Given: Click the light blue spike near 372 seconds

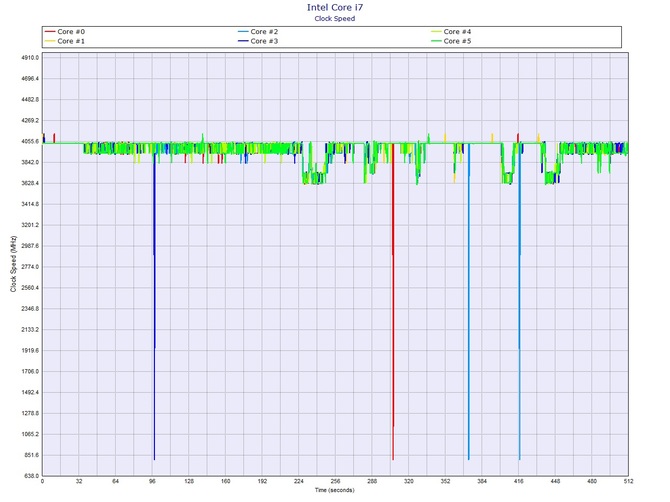Looking at the screenshot, I should tap(469, 301).
